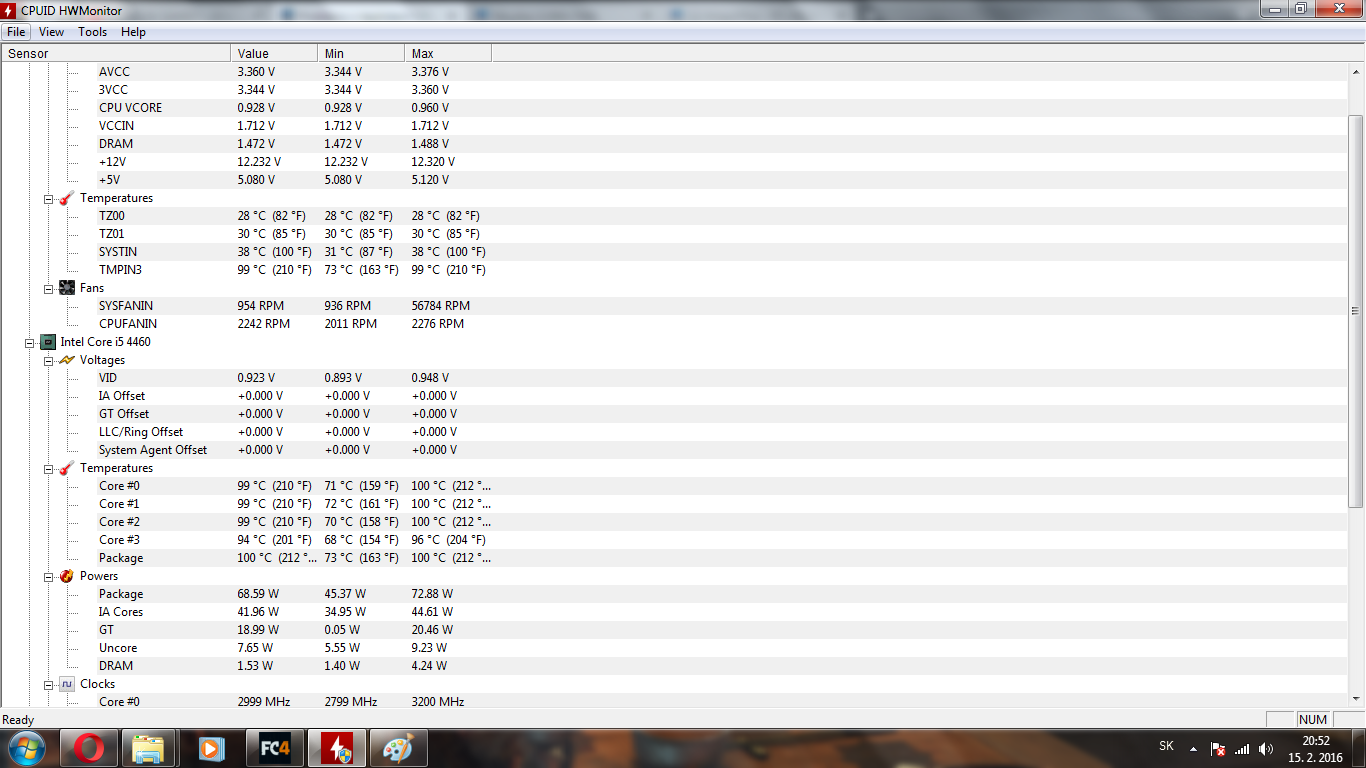Viewport: 1366px width, 768px height.
Task: Collapse the CPU Temperatures node above Core #0
Action: [48, 468]
